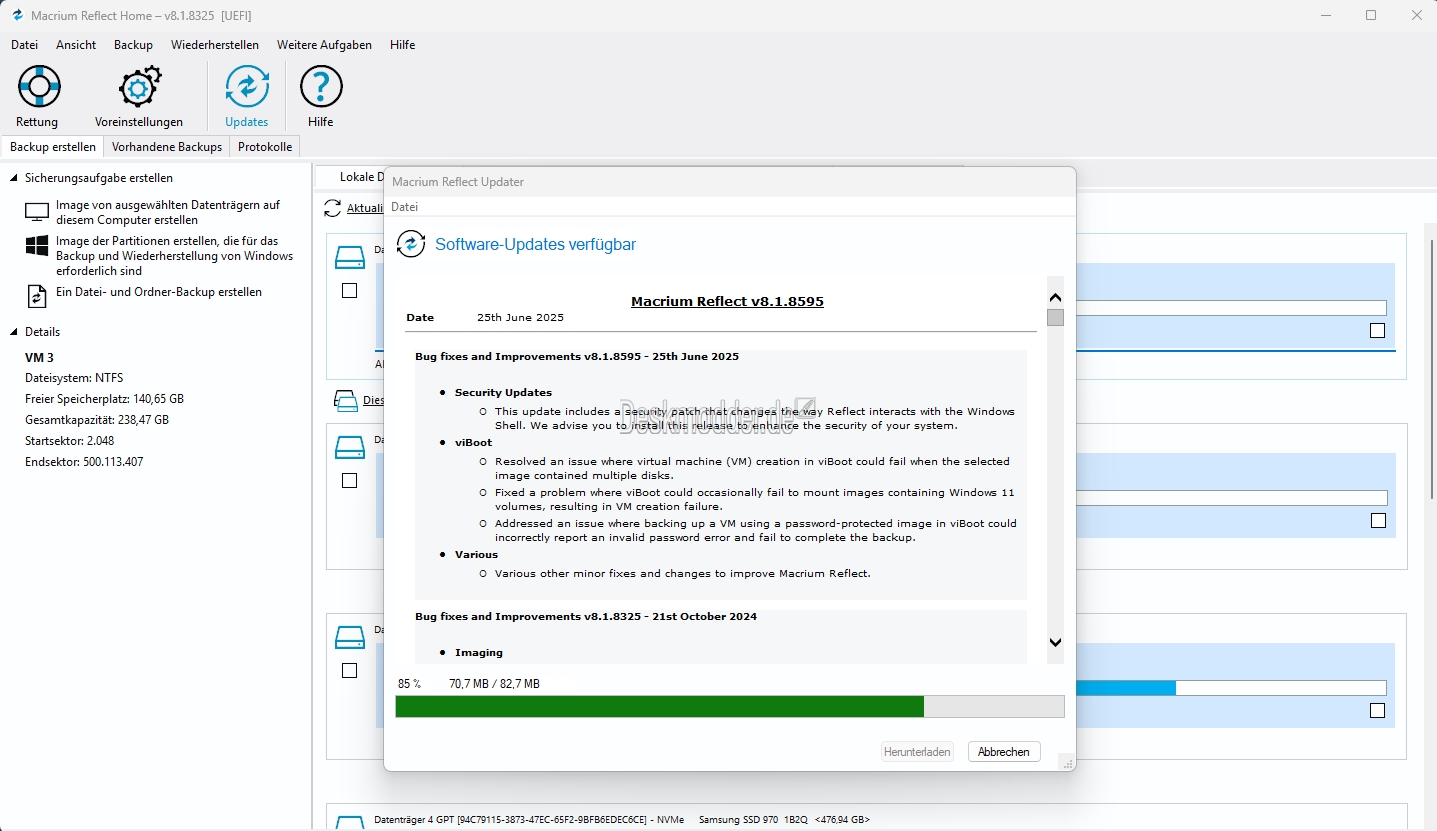Click the Software-Updates verfügbar heading
This screenshot has height=831, width=1437.
535,244
